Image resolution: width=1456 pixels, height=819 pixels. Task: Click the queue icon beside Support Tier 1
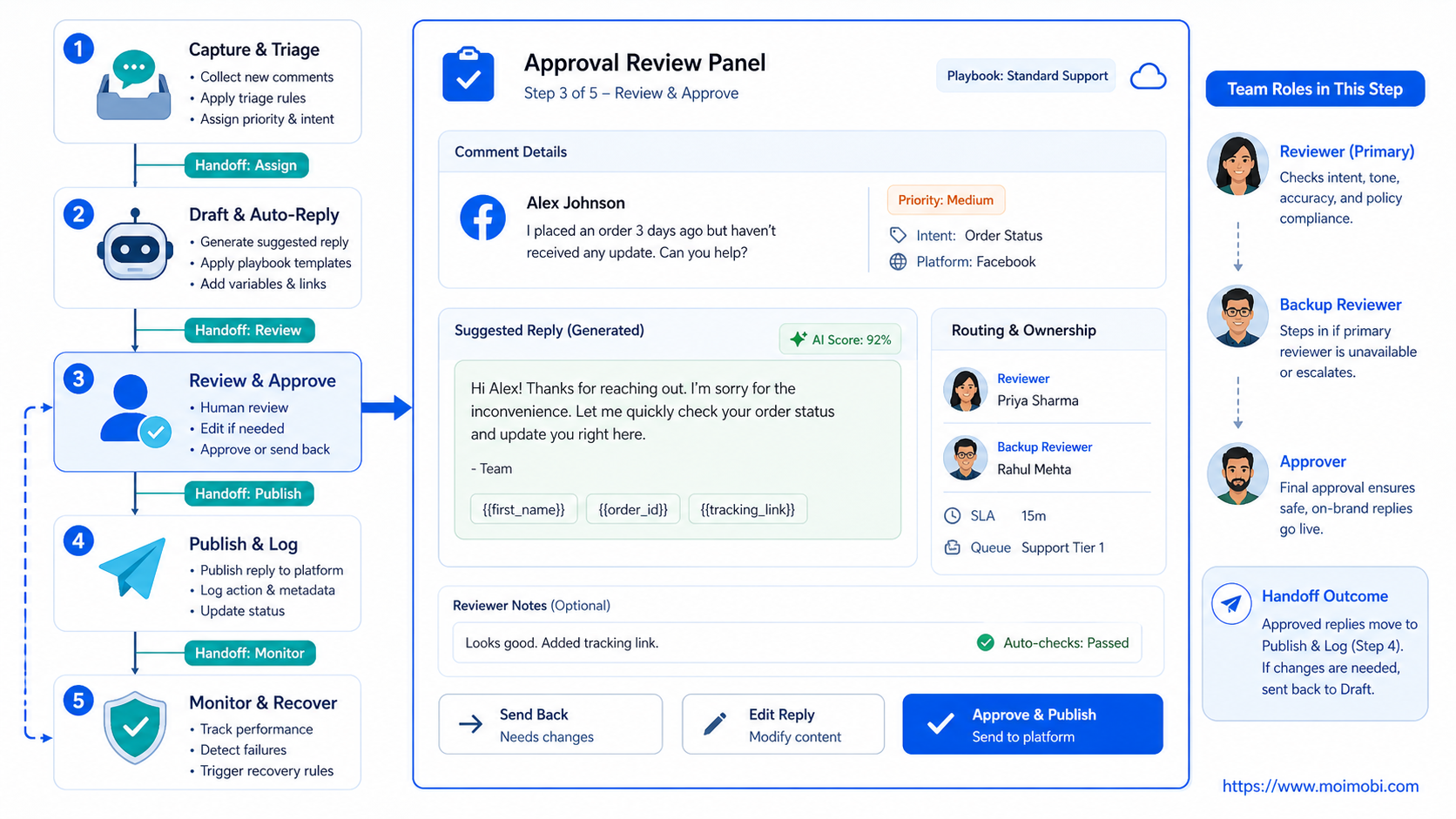(x=953, y=547)
